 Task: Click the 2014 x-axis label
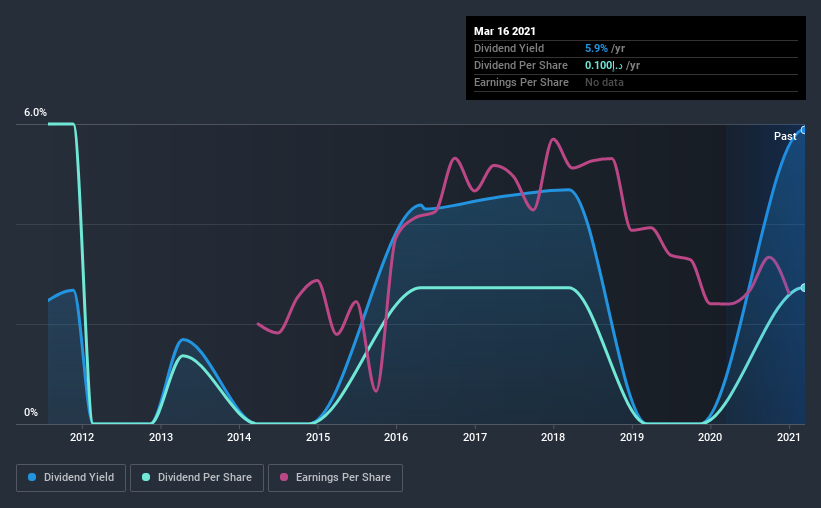tap(239, 437)
